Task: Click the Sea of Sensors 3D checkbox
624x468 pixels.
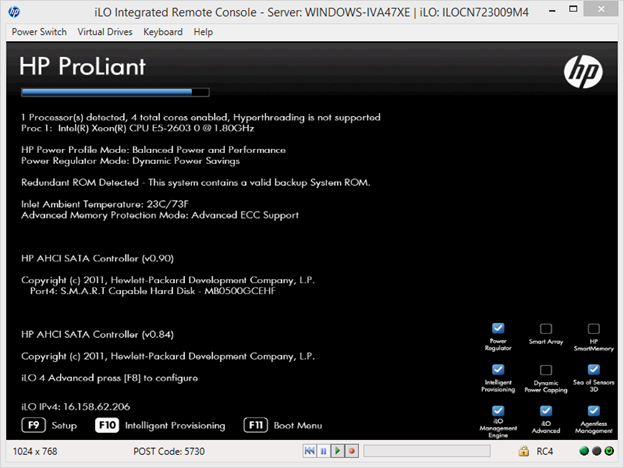Action: tap(593, 369)
